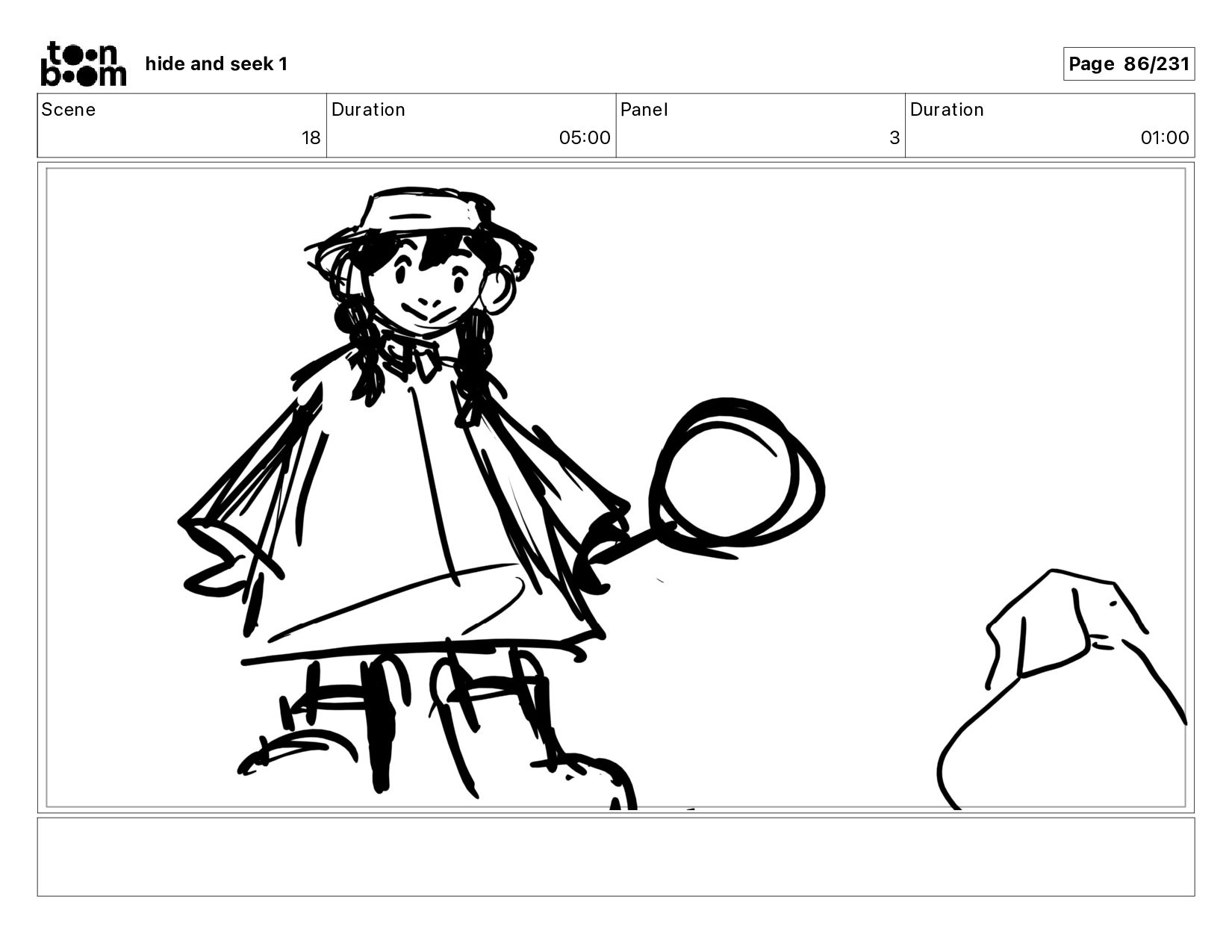Click the panel duration value '01:00'
The height and width of the screenshot is (952, 1232).
coord(1164,138)
